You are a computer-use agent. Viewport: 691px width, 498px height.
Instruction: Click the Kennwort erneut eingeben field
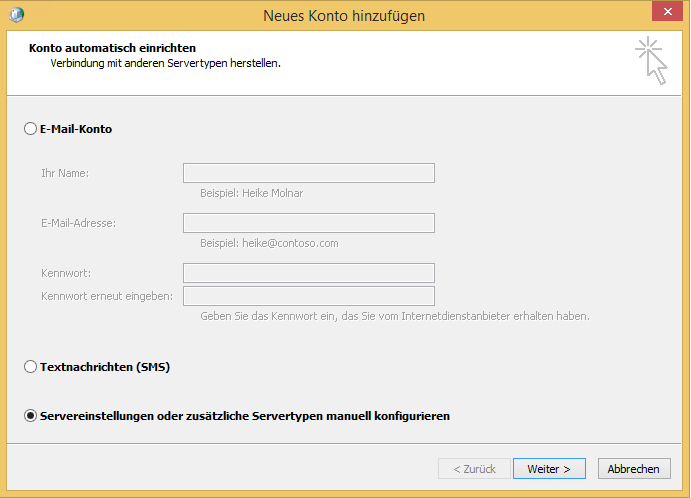point(308,296)
